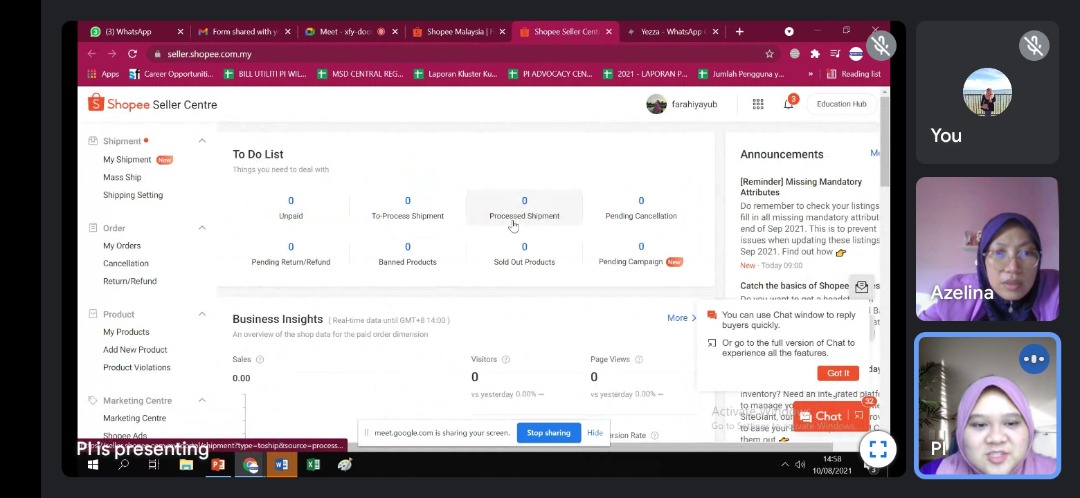This screenshot has width=1080, height=498.
Task: Open Windows taskbar search
Action: point(123,465)
